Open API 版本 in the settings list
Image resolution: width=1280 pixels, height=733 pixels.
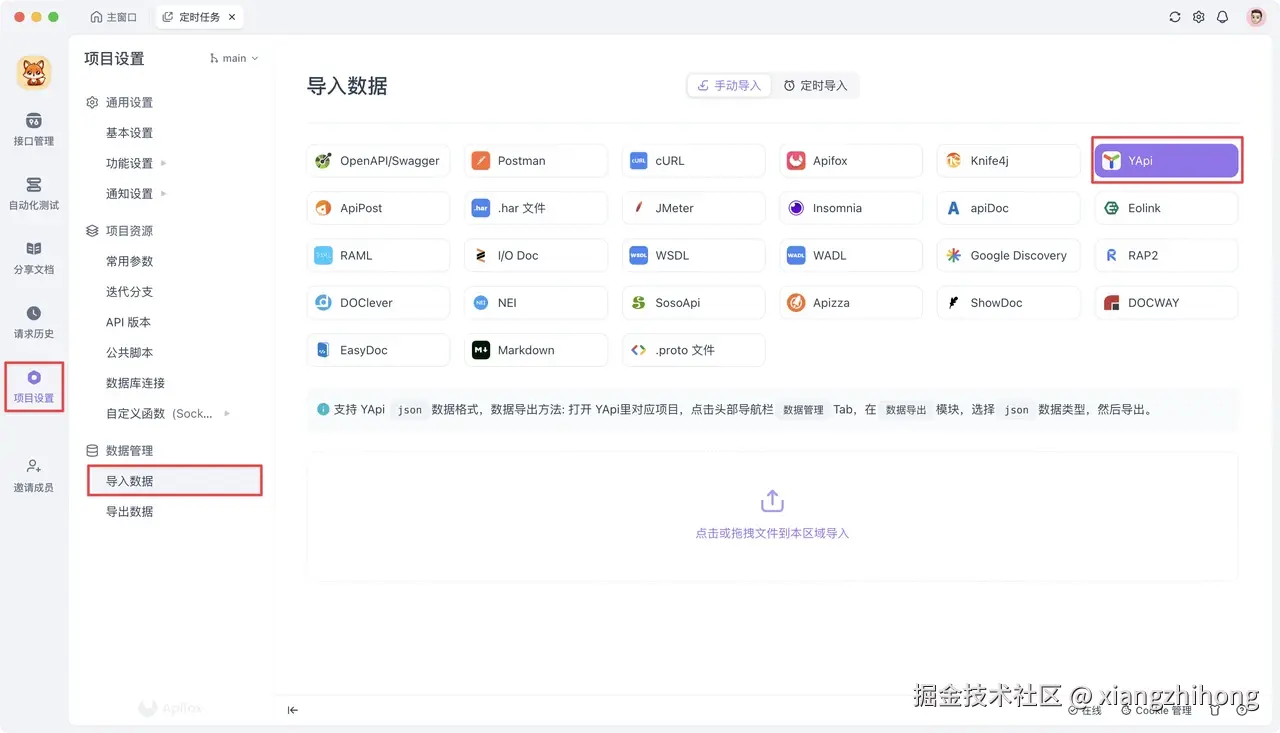click(x=129, y=322)
